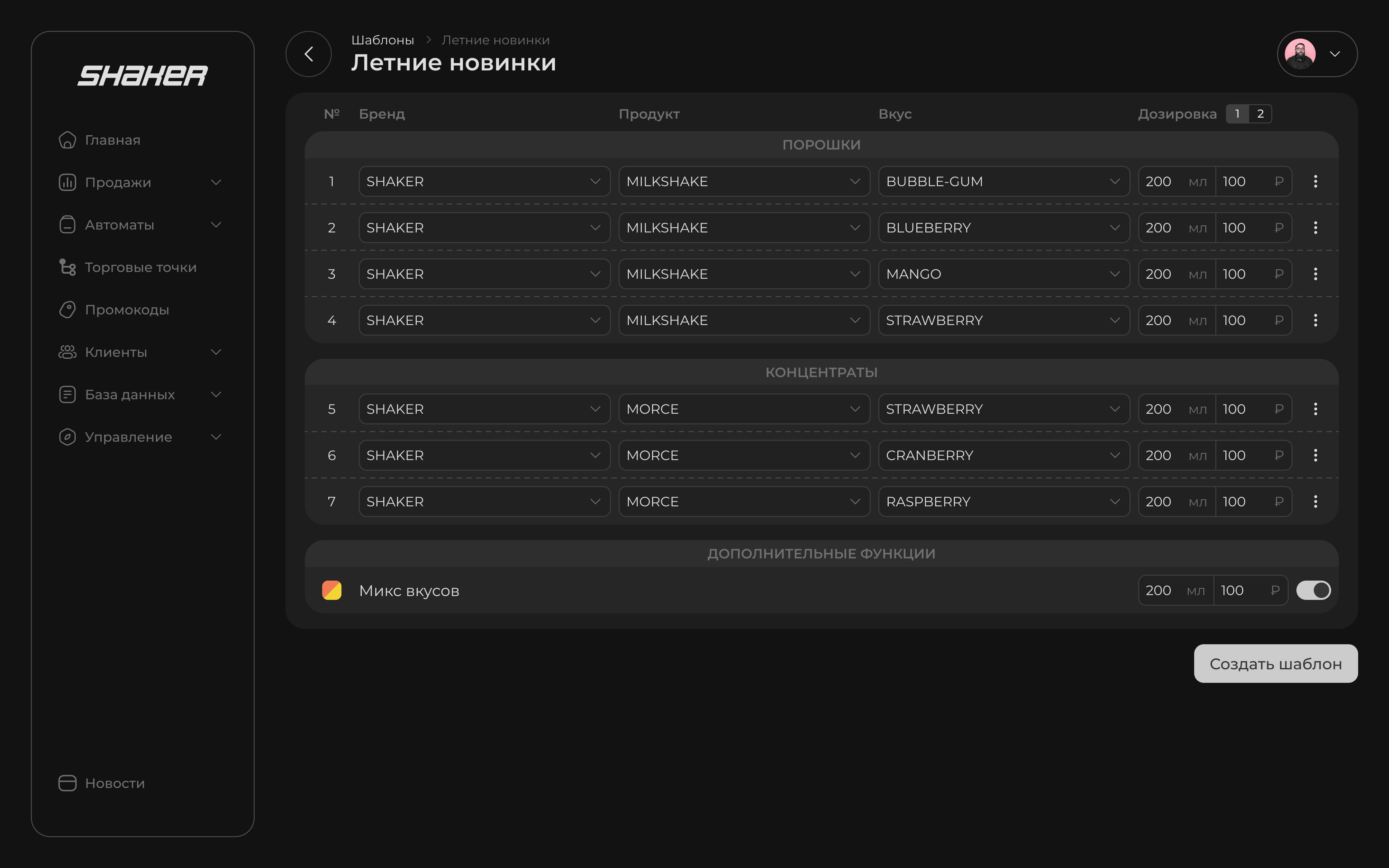Open three-dot menu for row 1

point(1315,181)
